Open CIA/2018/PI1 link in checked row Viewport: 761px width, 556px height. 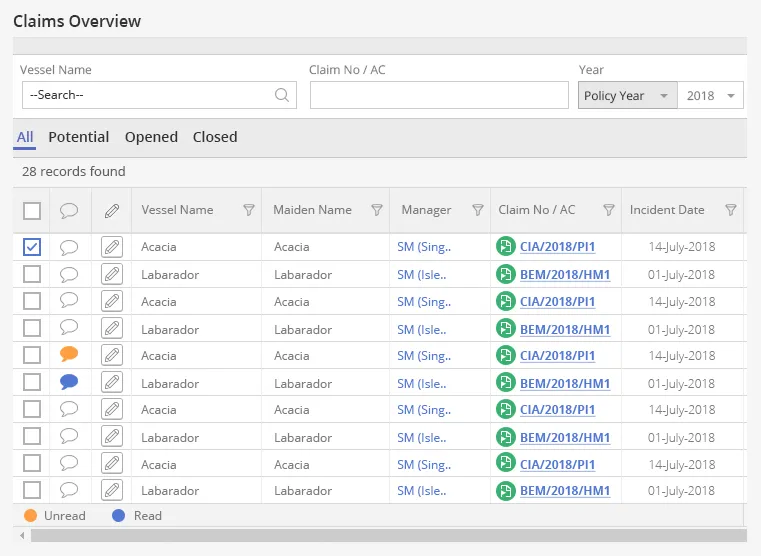point(557,247)
